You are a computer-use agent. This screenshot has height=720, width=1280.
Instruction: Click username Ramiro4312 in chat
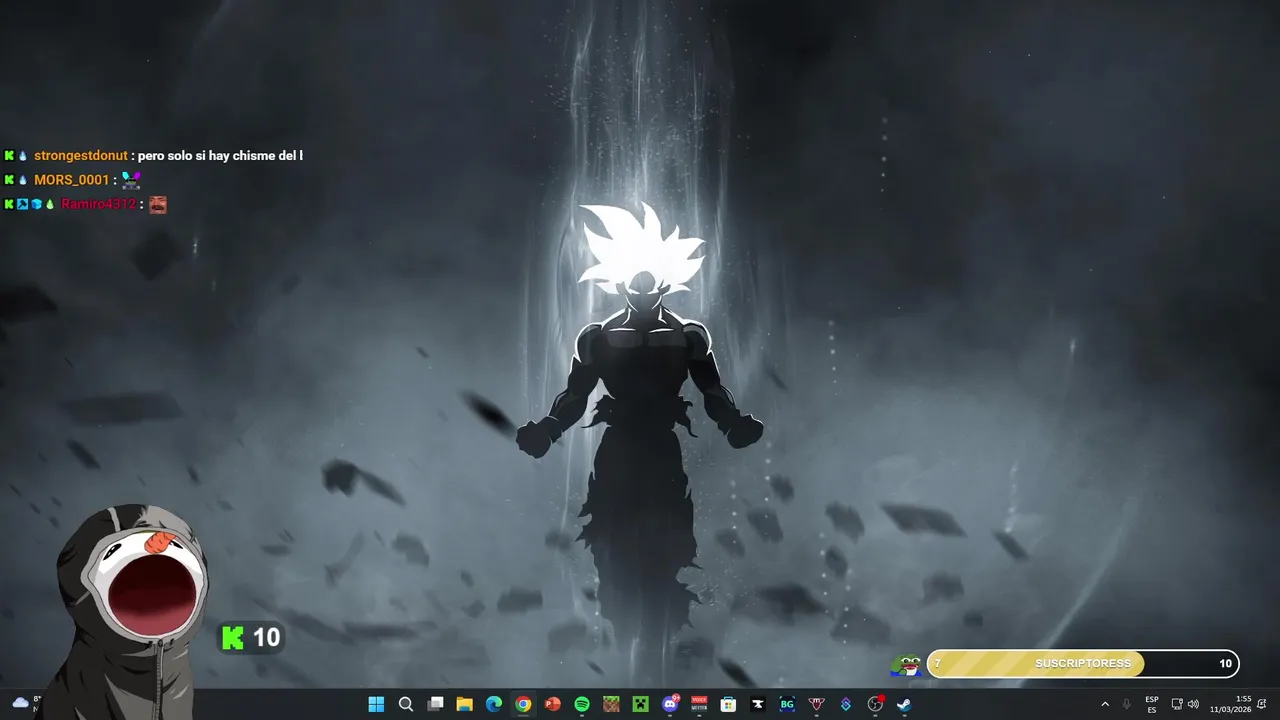point(98,204)
